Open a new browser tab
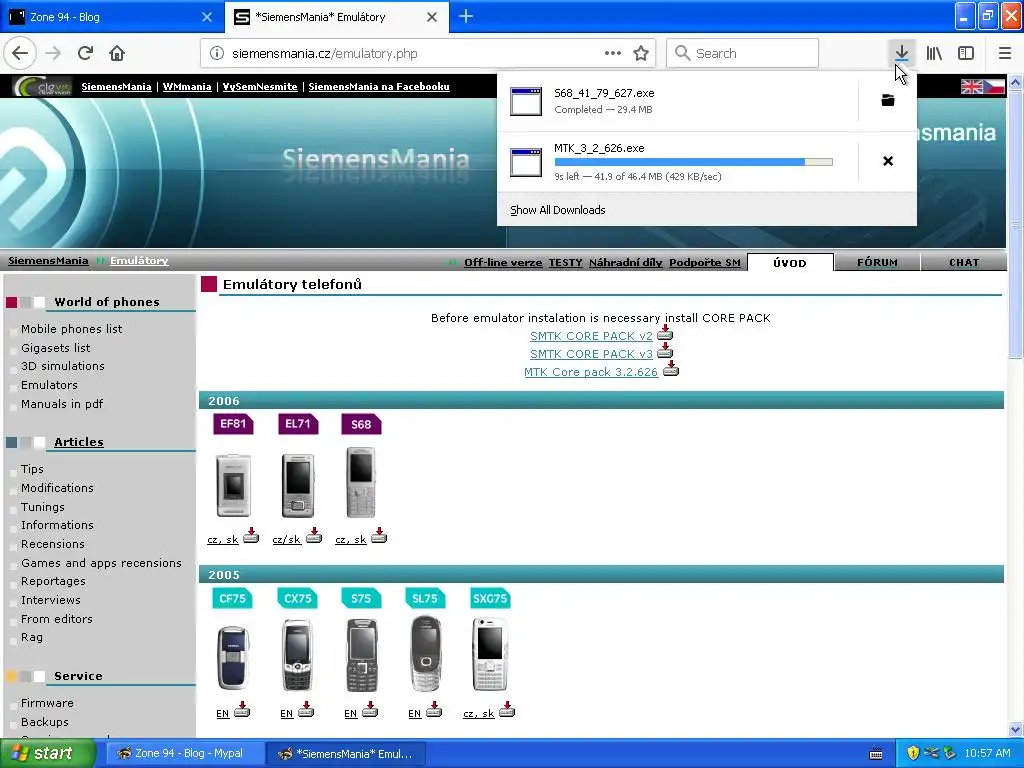Image resolution: width=1024 pixels, height=768 pixels. coord(466,16)
